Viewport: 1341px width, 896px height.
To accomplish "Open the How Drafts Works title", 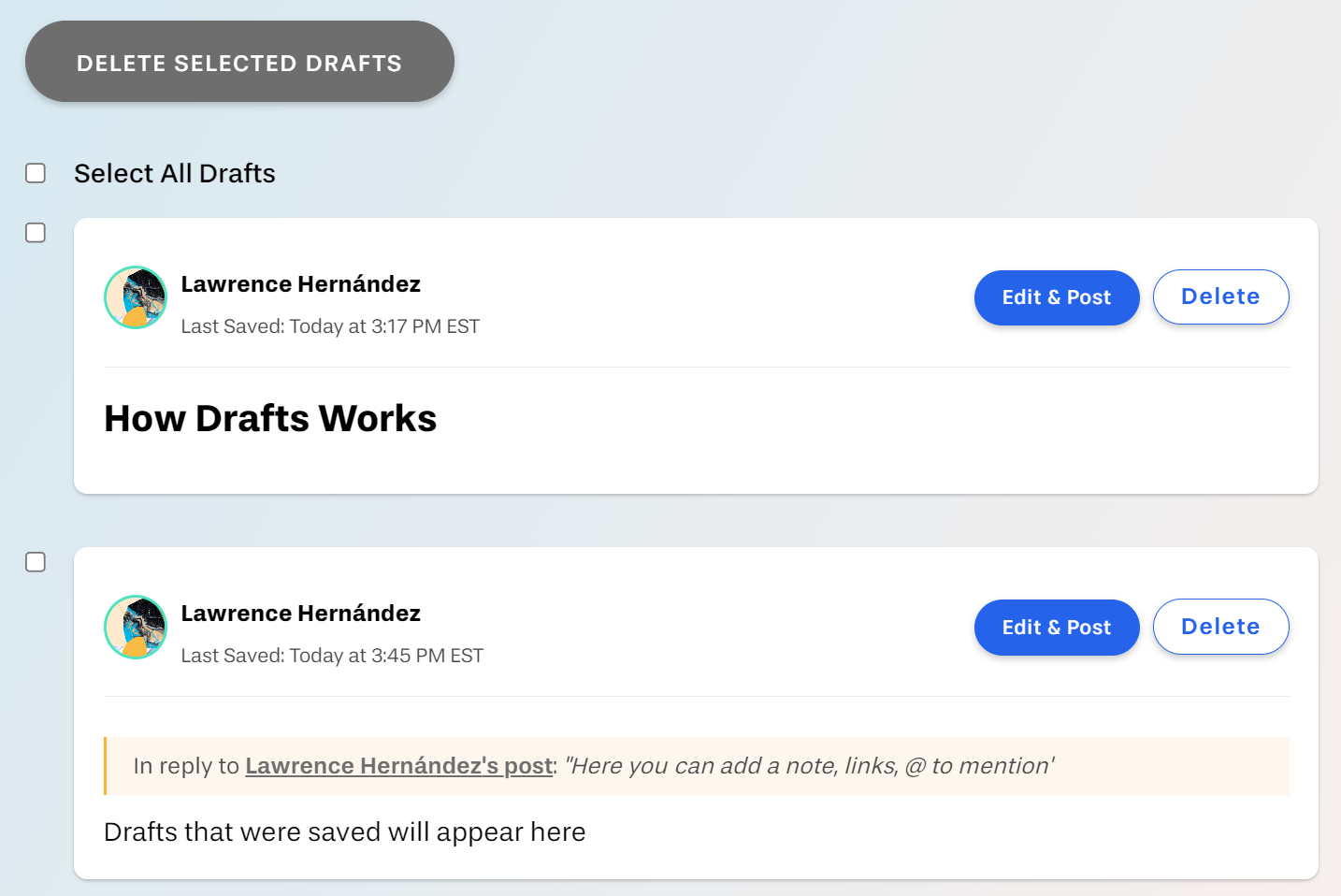I will (x=270, y=418).
